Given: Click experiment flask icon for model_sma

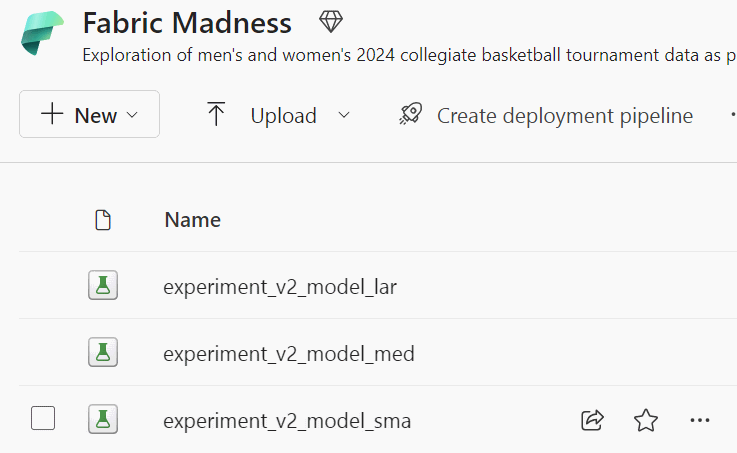Looking at the screenshot, I should coord(103,420).
